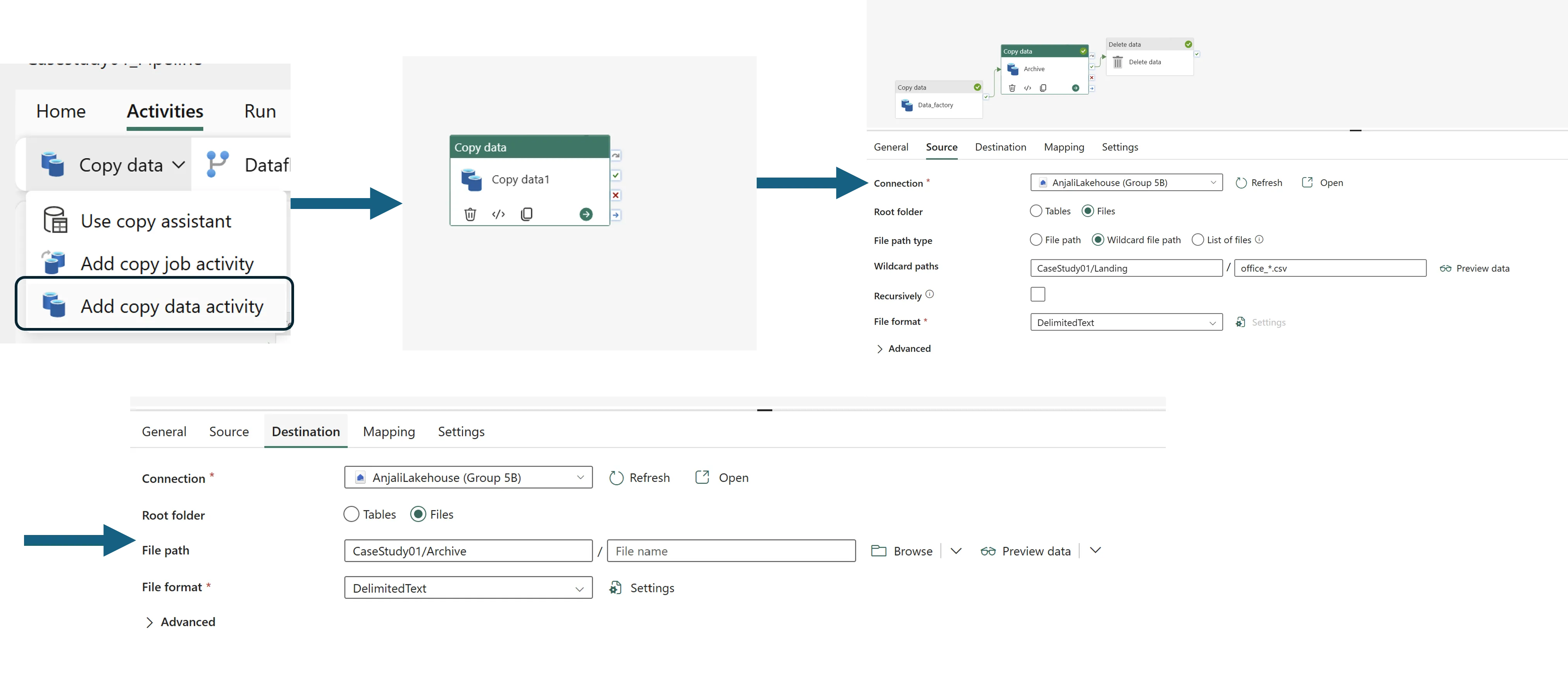Click the Dataflow branch icon in ribbon
The image size is (1568, 685).
[x=217, y=164]
